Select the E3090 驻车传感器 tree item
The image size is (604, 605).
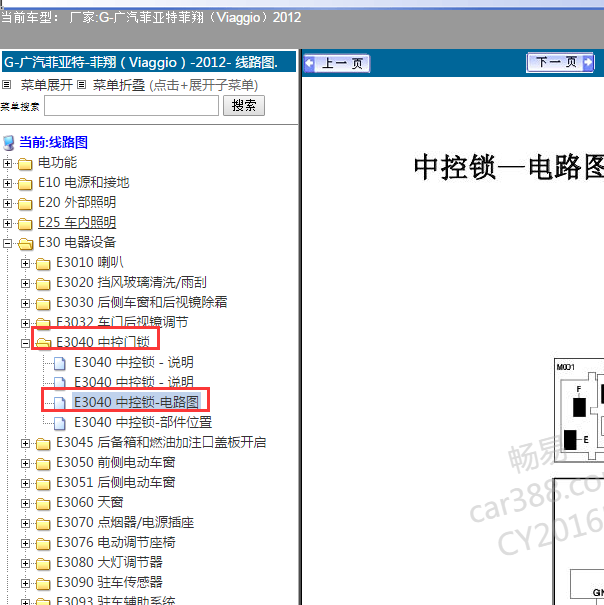[x=109, y=582]
